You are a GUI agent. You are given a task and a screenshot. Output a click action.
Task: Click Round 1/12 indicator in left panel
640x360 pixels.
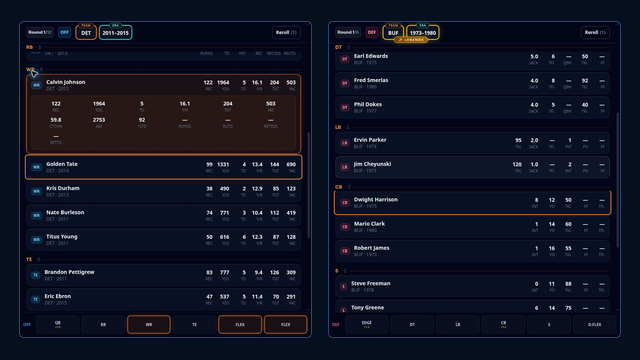(x=40, y=32)
